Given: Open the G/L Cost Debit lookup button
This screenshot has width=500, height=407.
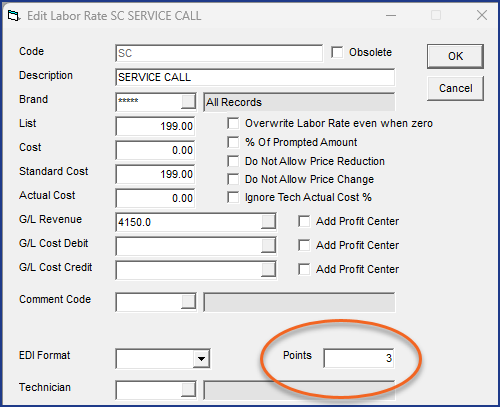Looking at the screenshot, I should pos(268,246).
